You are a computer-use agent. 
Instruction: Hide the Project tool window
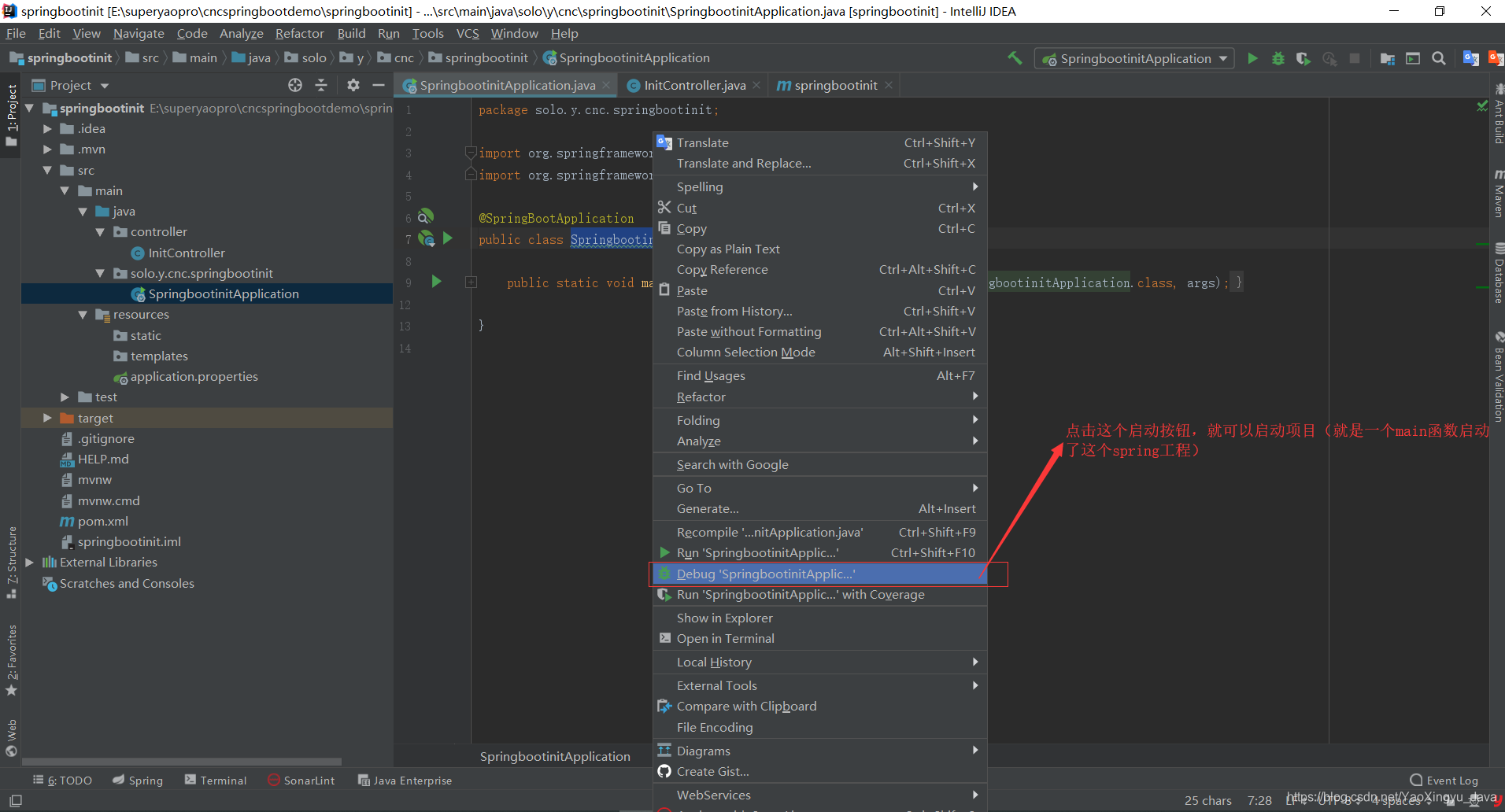[379, 85]
